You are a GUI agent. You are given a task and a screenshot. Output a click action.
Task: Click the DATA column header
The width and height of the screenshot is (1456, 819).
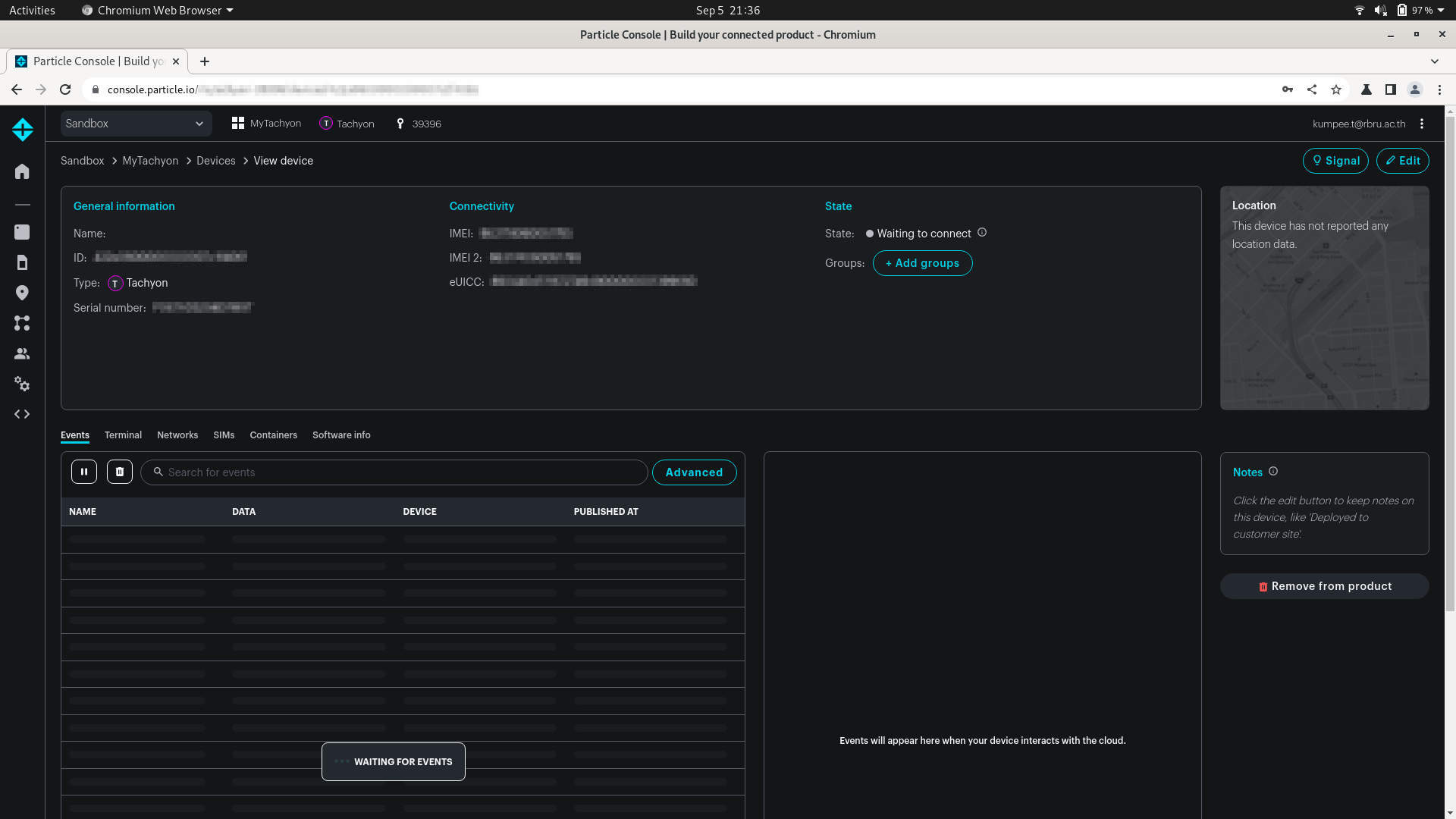[243, 512]
